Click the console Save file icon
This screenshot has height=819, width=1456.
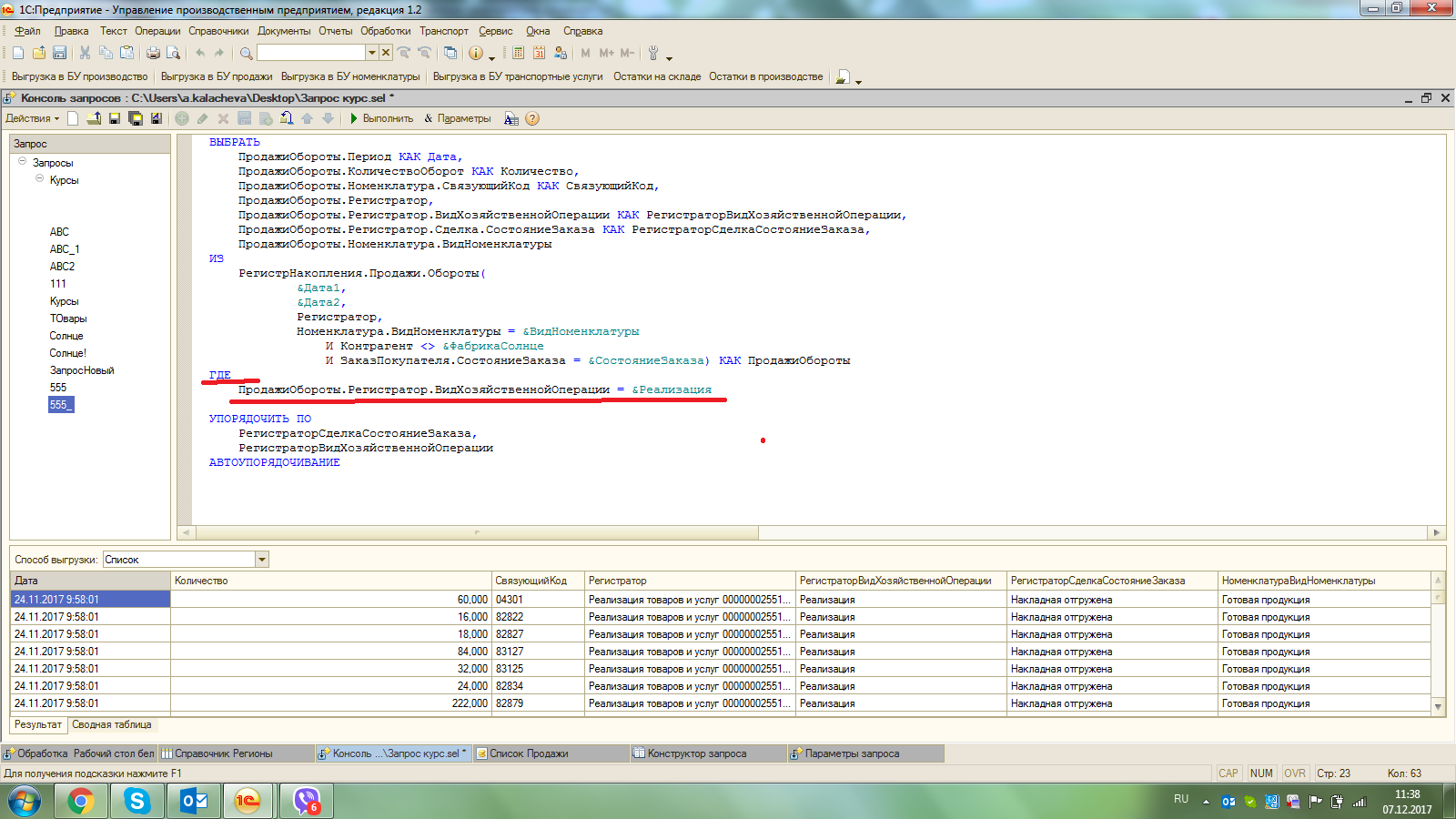coord(115,118)
